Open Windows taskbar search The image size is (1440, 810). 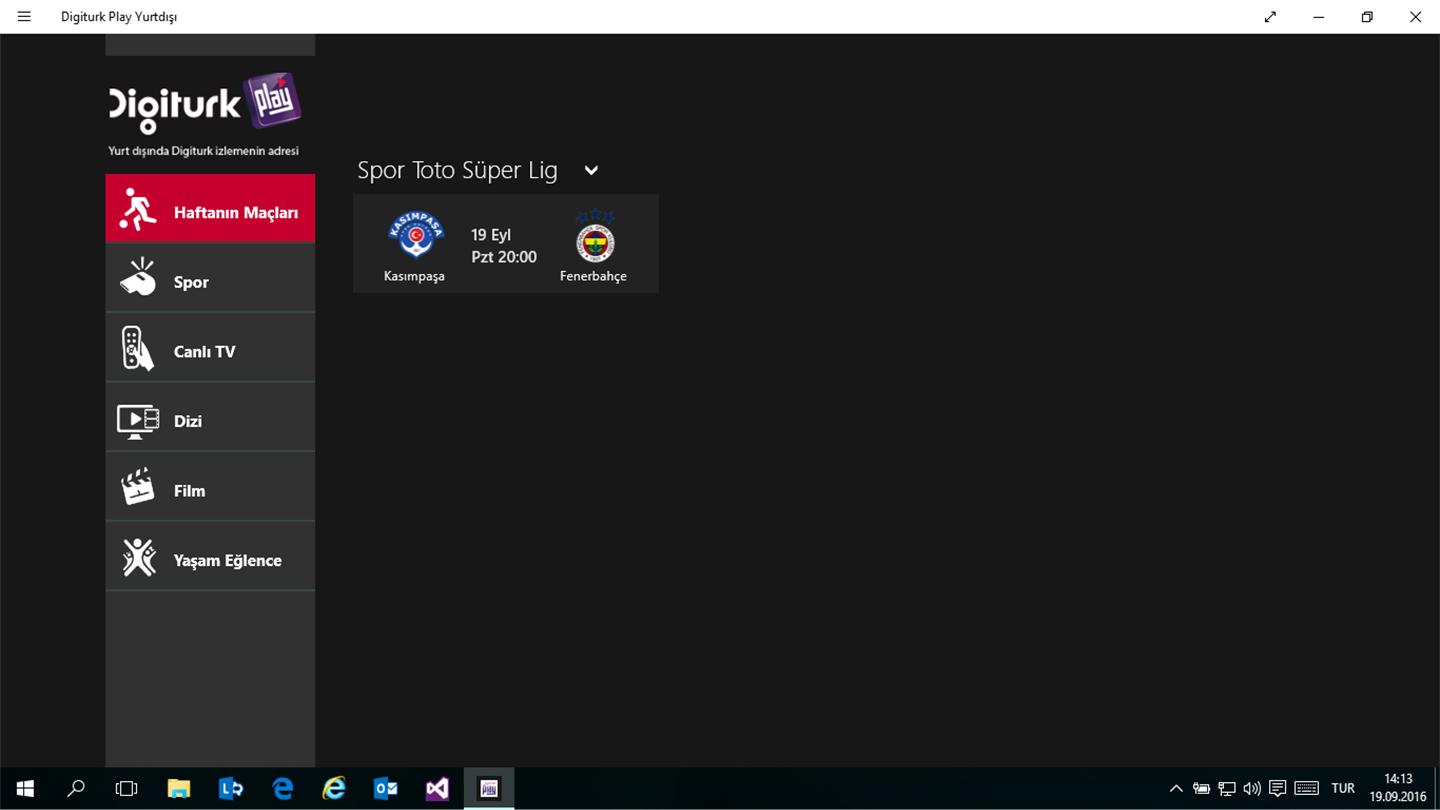(x=76, y=789)
